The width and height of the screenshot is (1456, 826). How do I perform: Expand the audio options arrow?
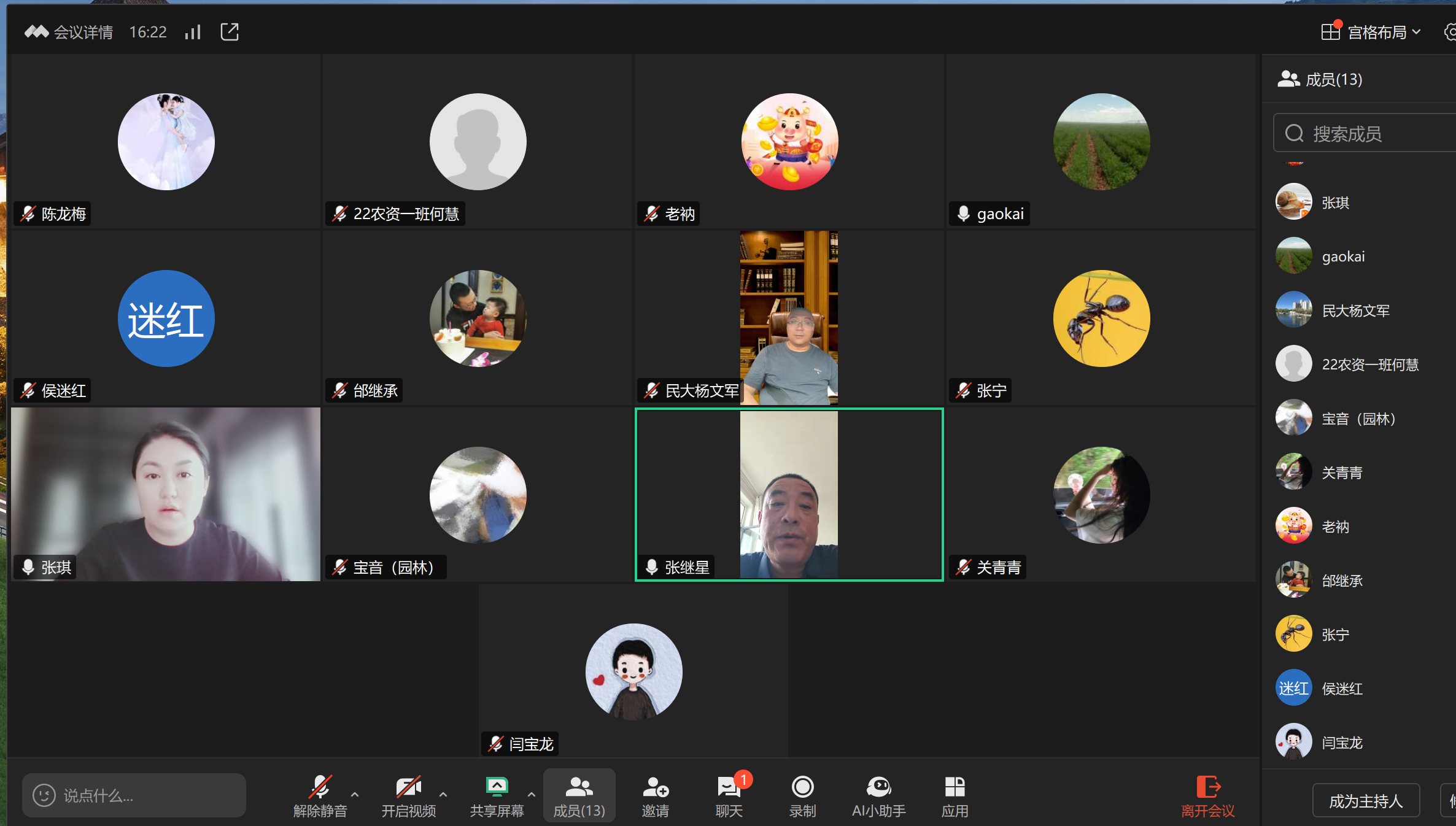pyautogui.click(x=355, y=794)
